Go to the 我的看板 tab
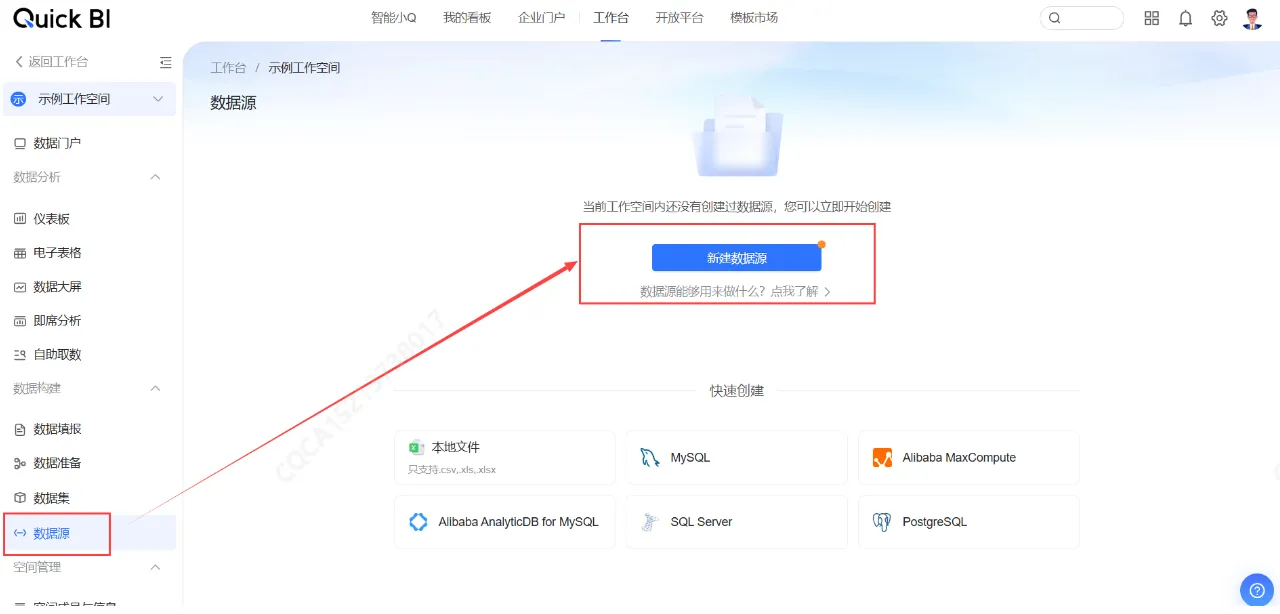This screenshot has height=614, width=1280. 467,18
